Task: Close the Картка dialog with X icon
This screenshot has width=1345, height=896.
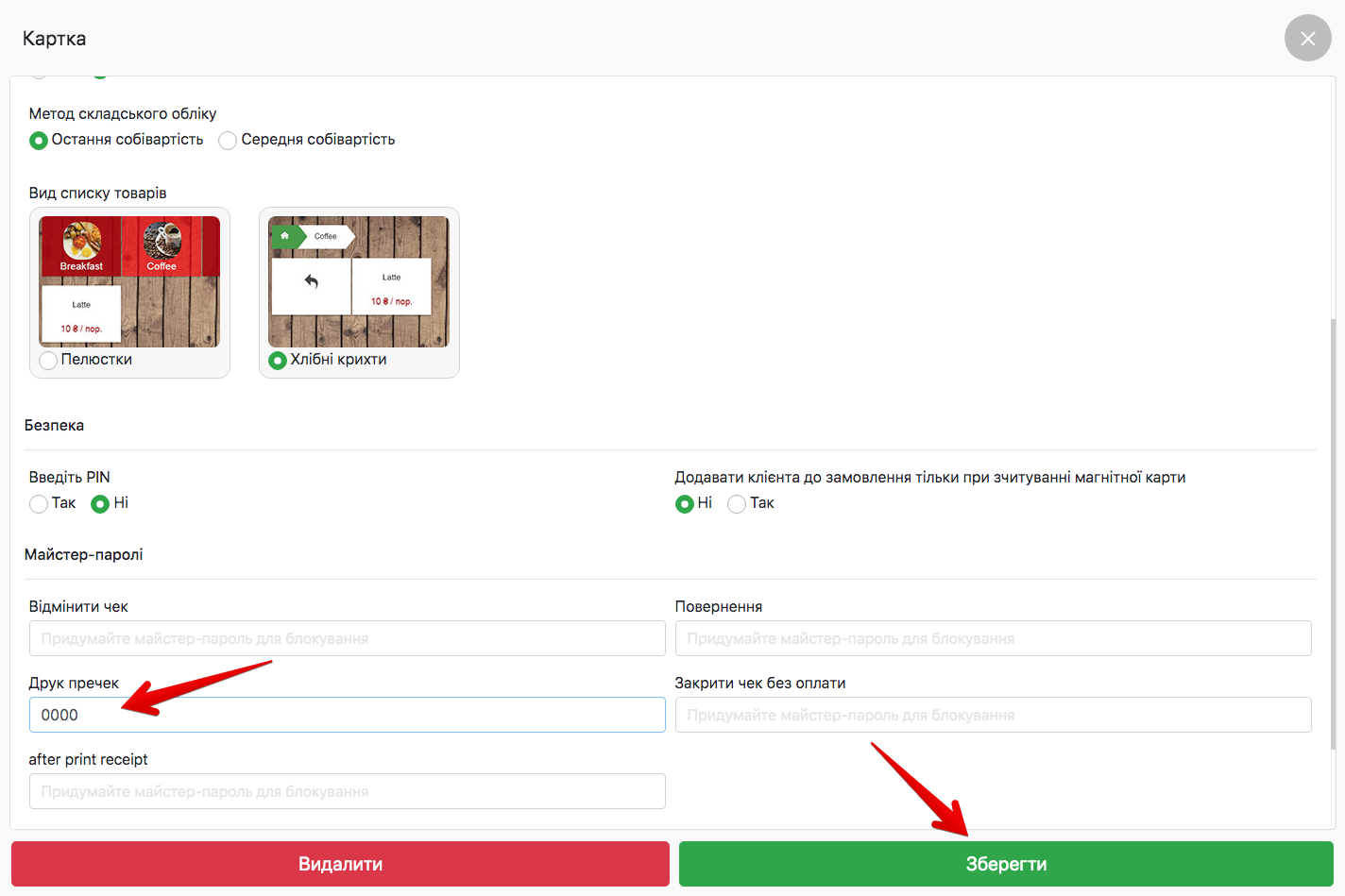Action: coord(1307,39)
